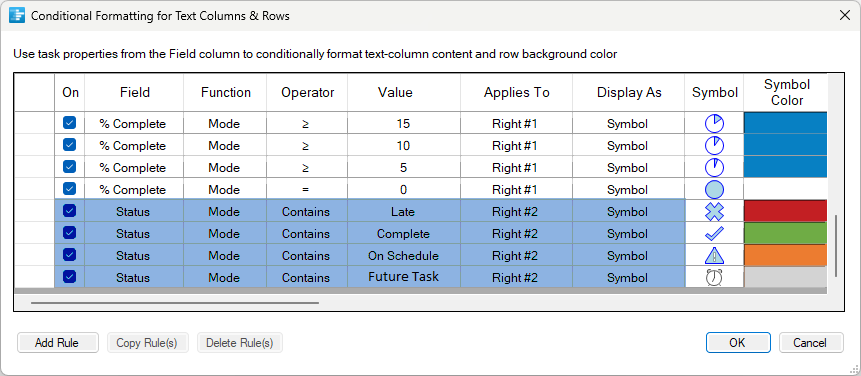Click the Value cell showing On Schedule
This screenshot has height=376, width=861.
[x=404, y=255]
